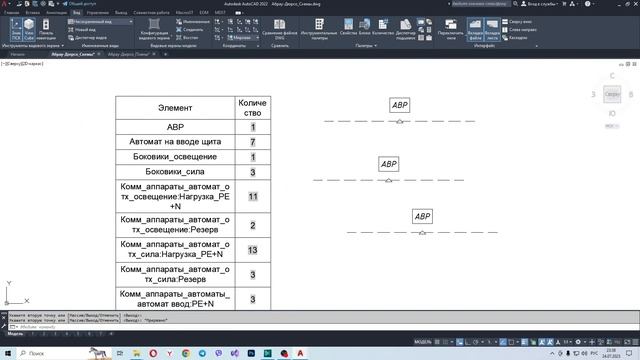Toggle the navigation bar (Панель навигации) button
The image size is (640, 360).
46,29
